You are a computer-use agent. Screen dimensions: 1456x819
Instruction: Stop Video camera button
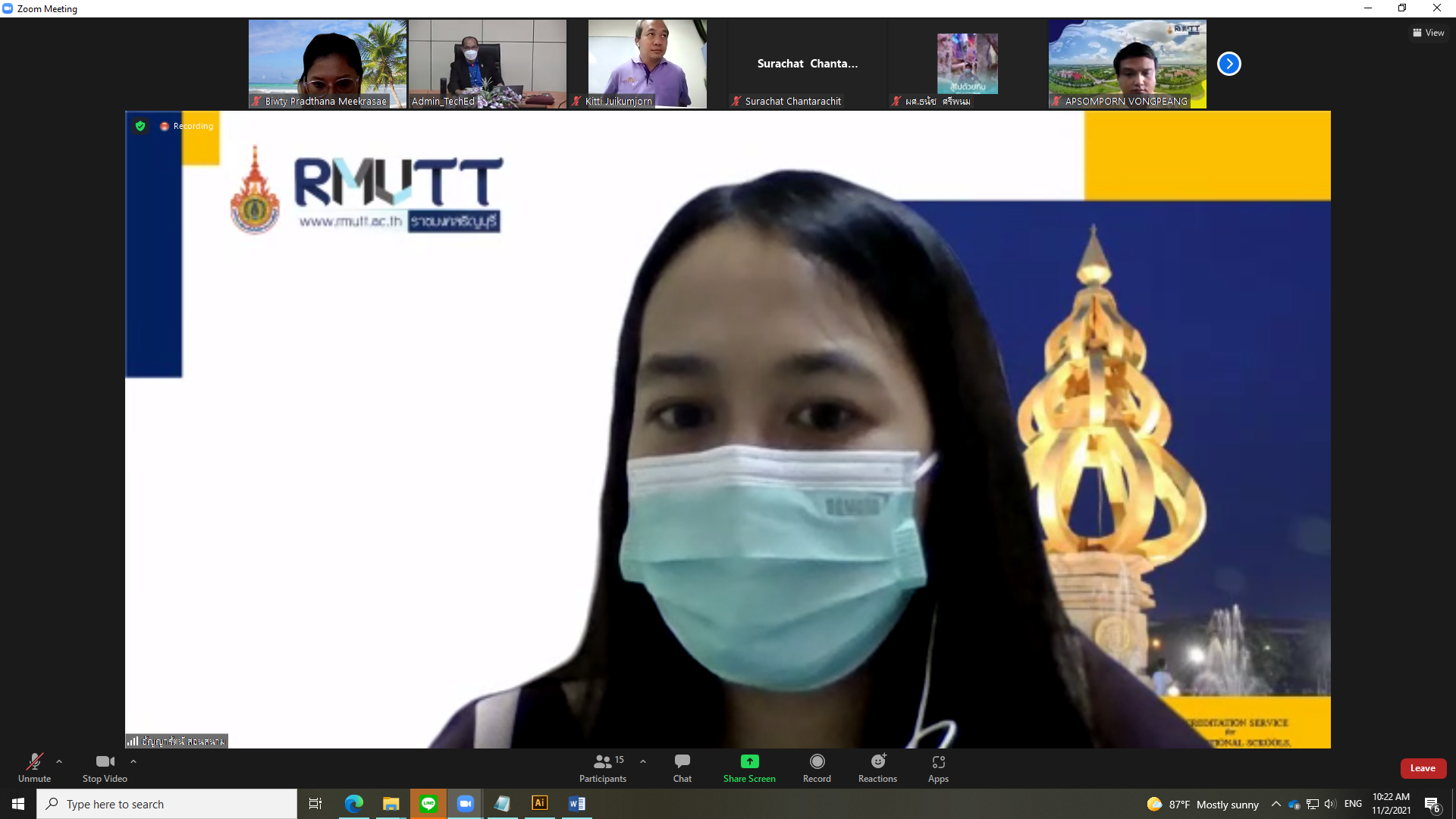pos(105,767)
